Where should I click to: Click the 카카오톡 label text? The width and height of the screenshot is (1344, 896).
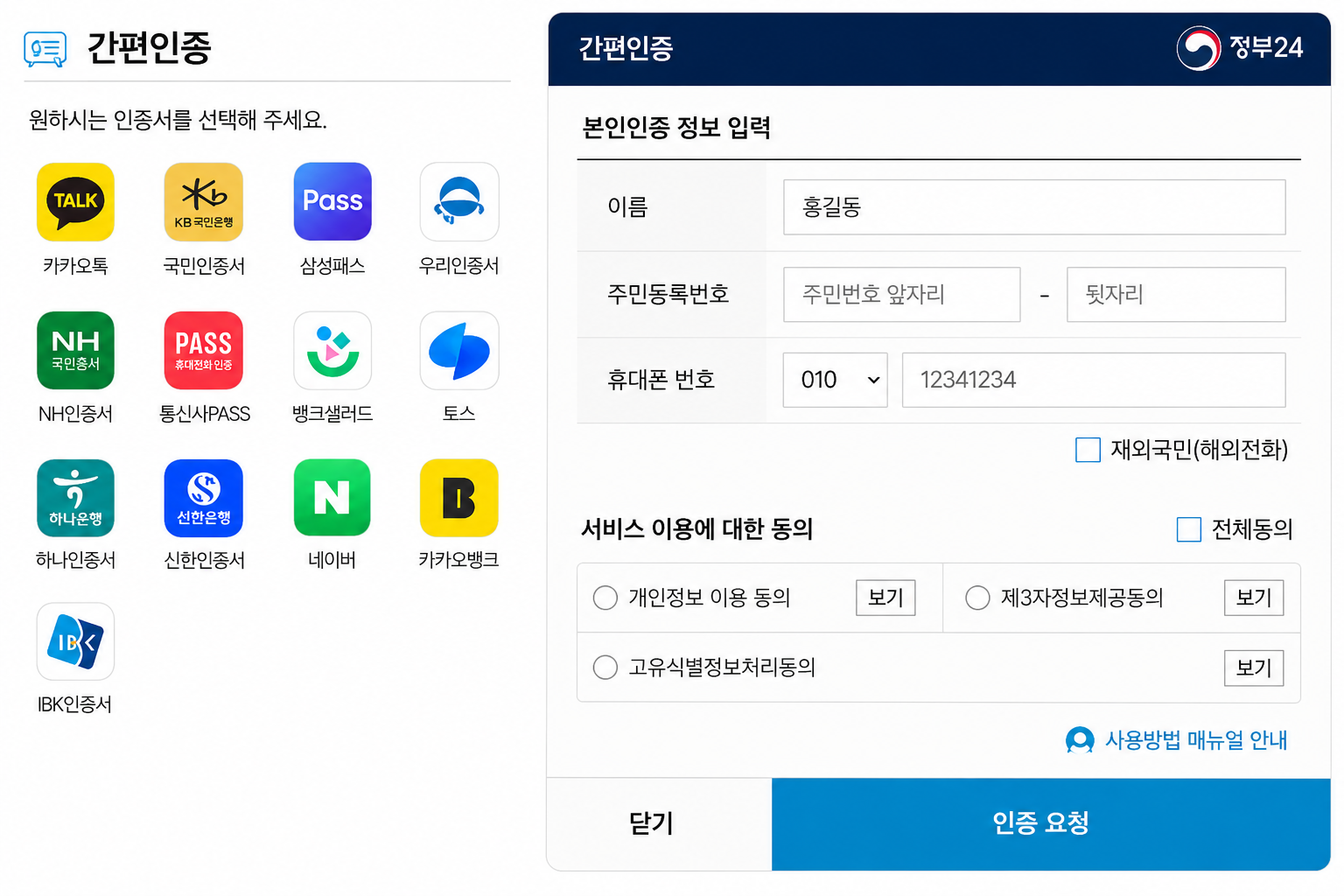(75, 265)
